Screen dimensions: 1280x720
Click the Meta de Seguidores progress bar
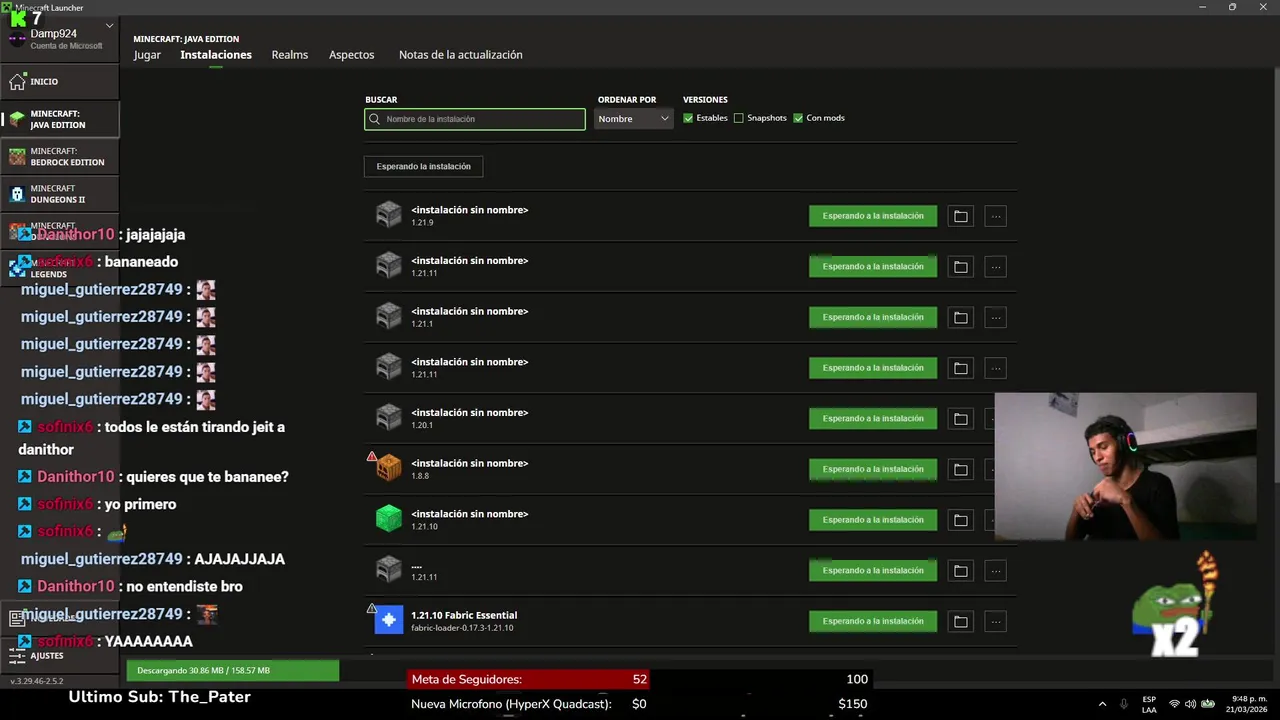point(640,679)
